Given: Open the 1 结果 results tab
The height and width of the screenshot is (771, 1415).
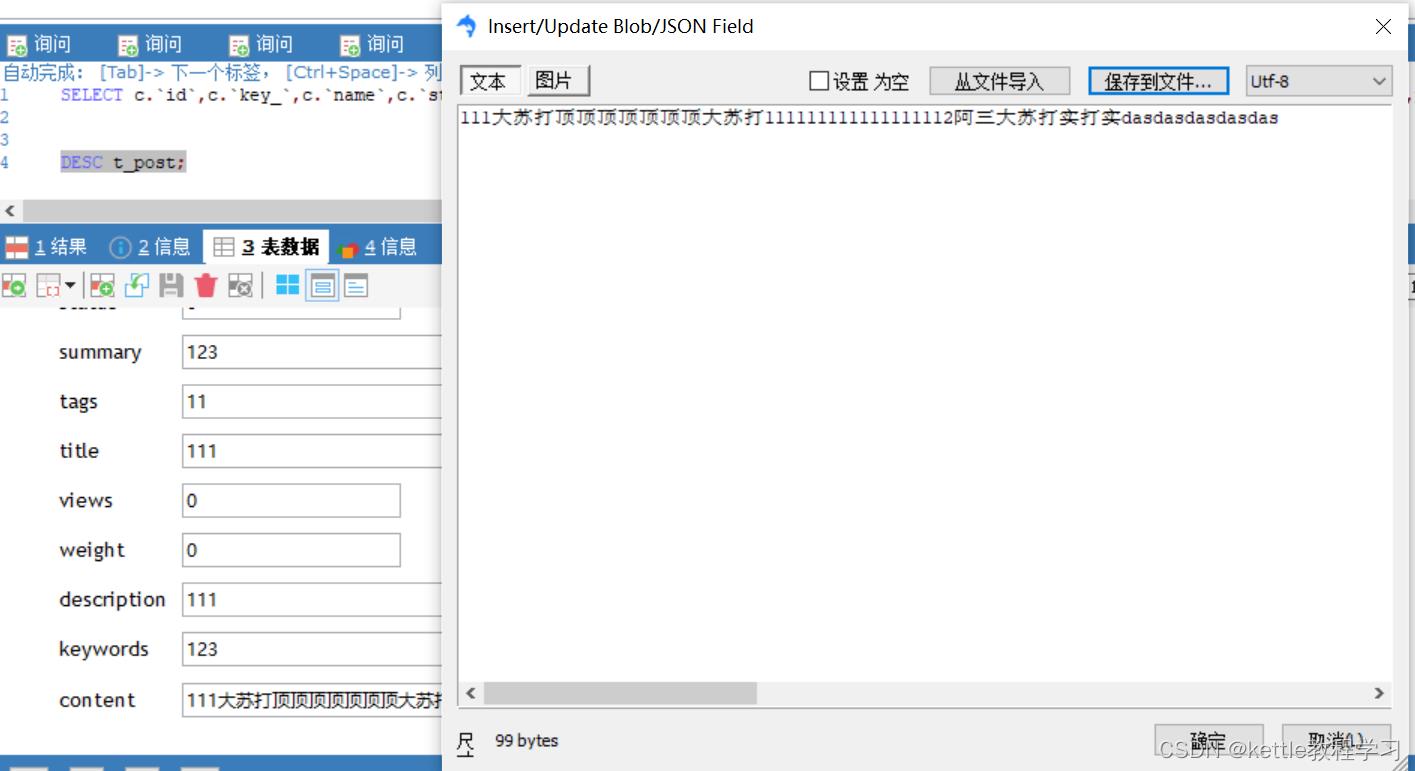Looking at the screenshot, I should 47,247.
